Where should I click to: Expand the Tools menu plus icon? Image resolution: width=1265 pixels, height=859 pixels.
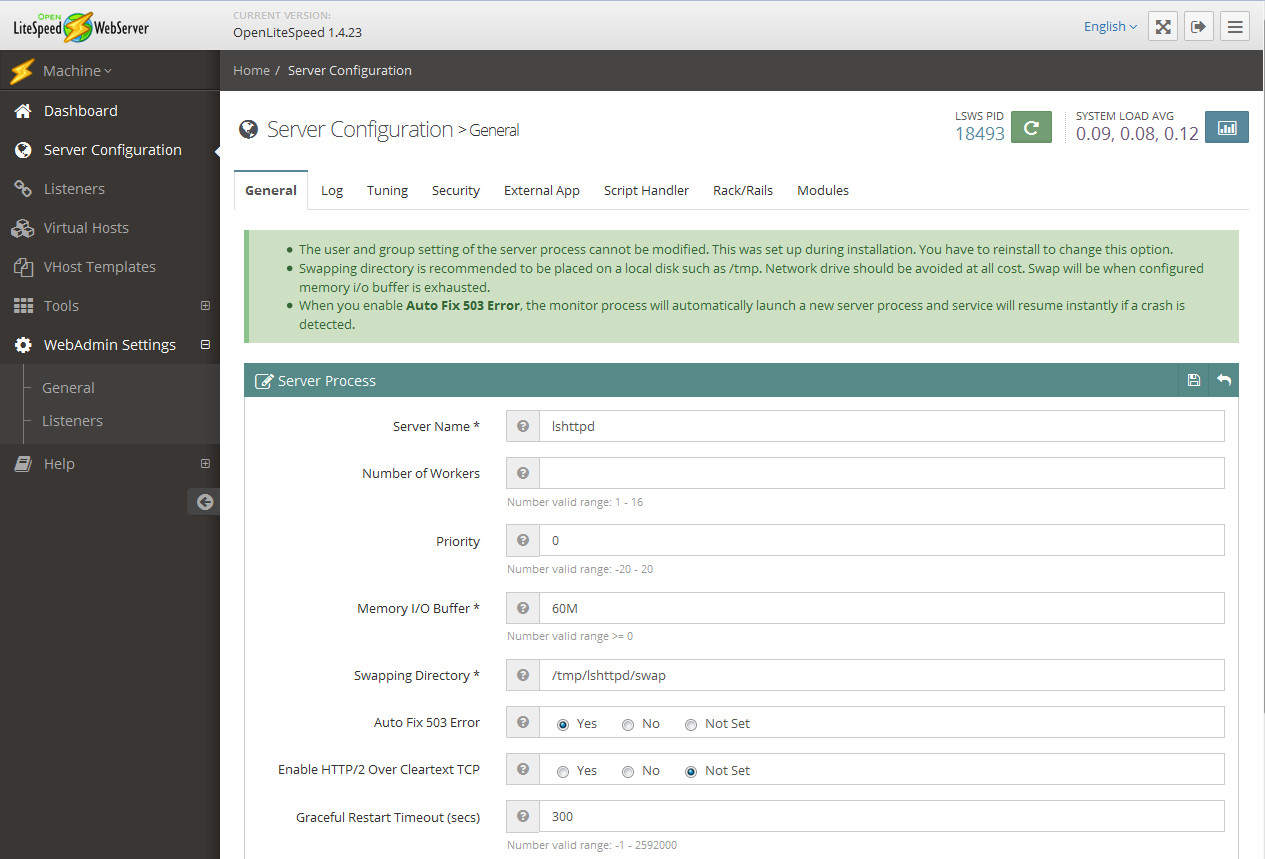[205, 306]
